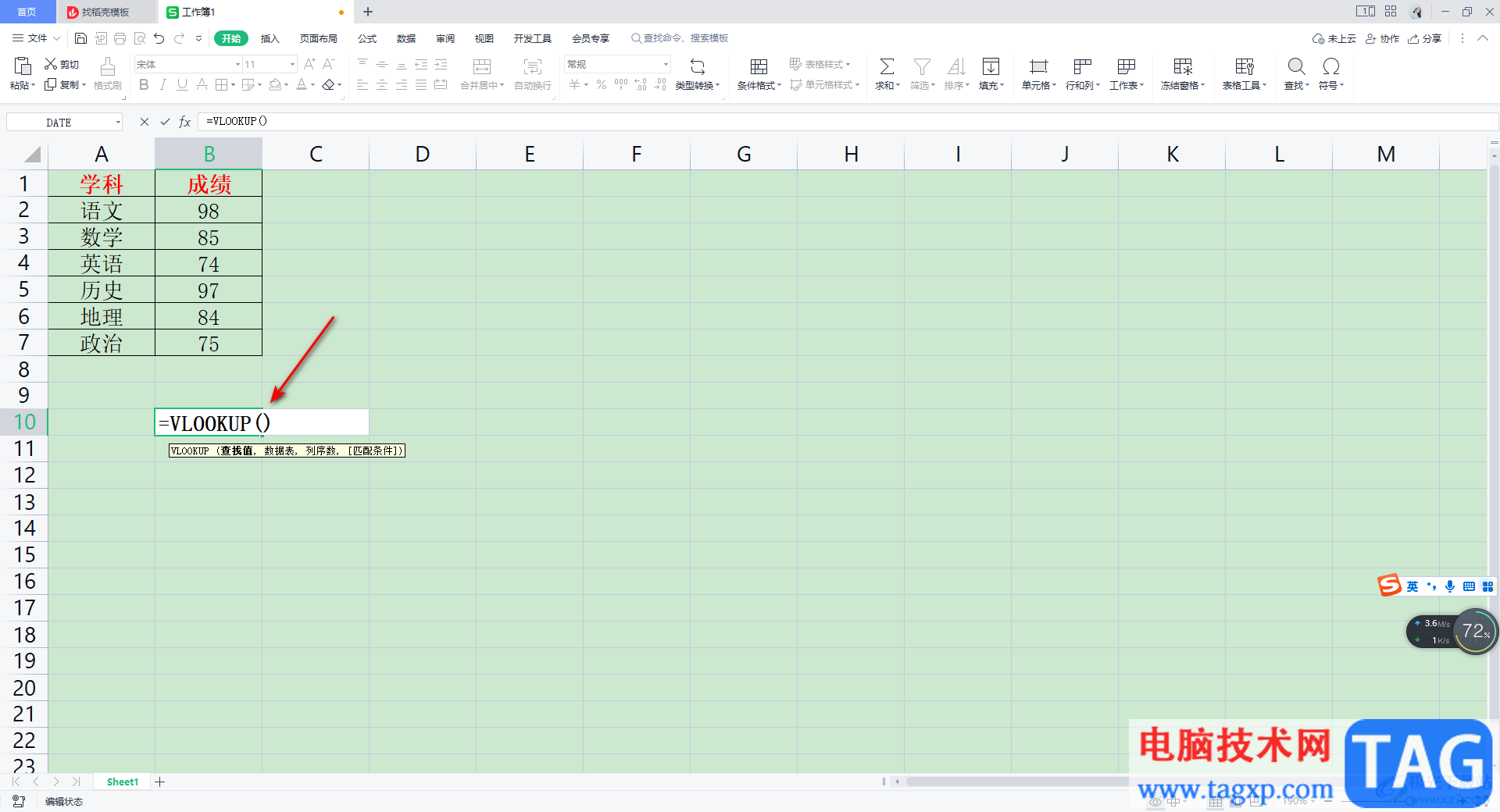Open Conditional Formatting (条件格式)
Image resolution: width=1500 pixels, height=812 pixels.
click(x=759, y=73)
